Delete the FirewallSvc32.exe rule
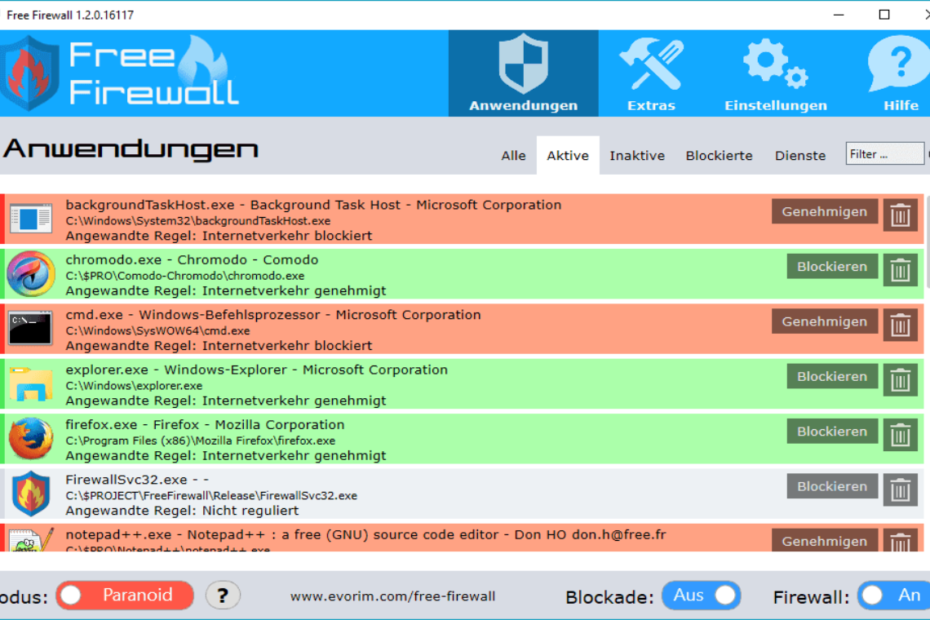Viewport: 930px width, 620px height. pyautogui.click(x=900, y=490)
